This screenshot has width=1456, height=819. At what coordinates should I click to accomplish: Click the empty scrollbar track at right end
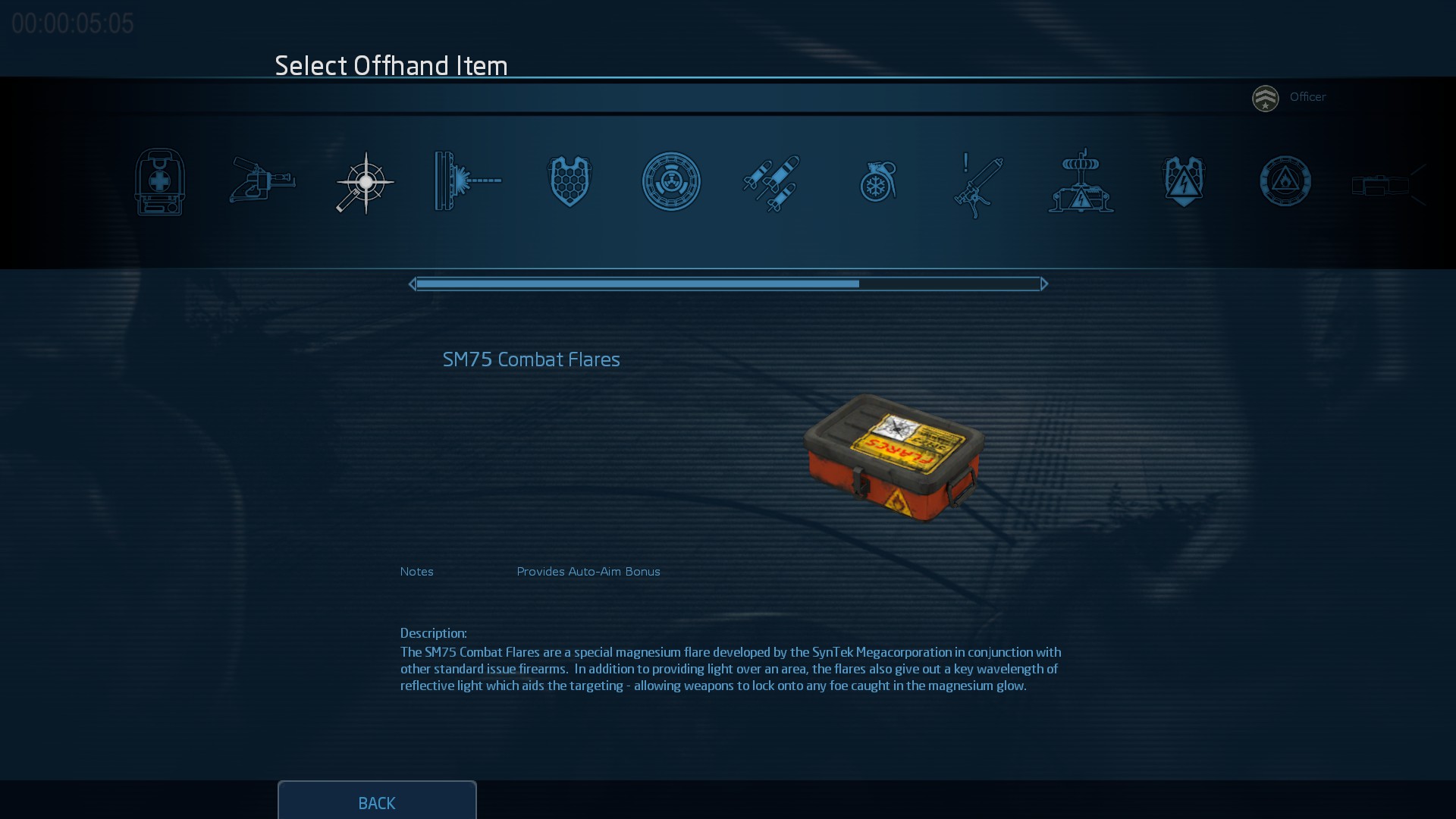(949, 284)
